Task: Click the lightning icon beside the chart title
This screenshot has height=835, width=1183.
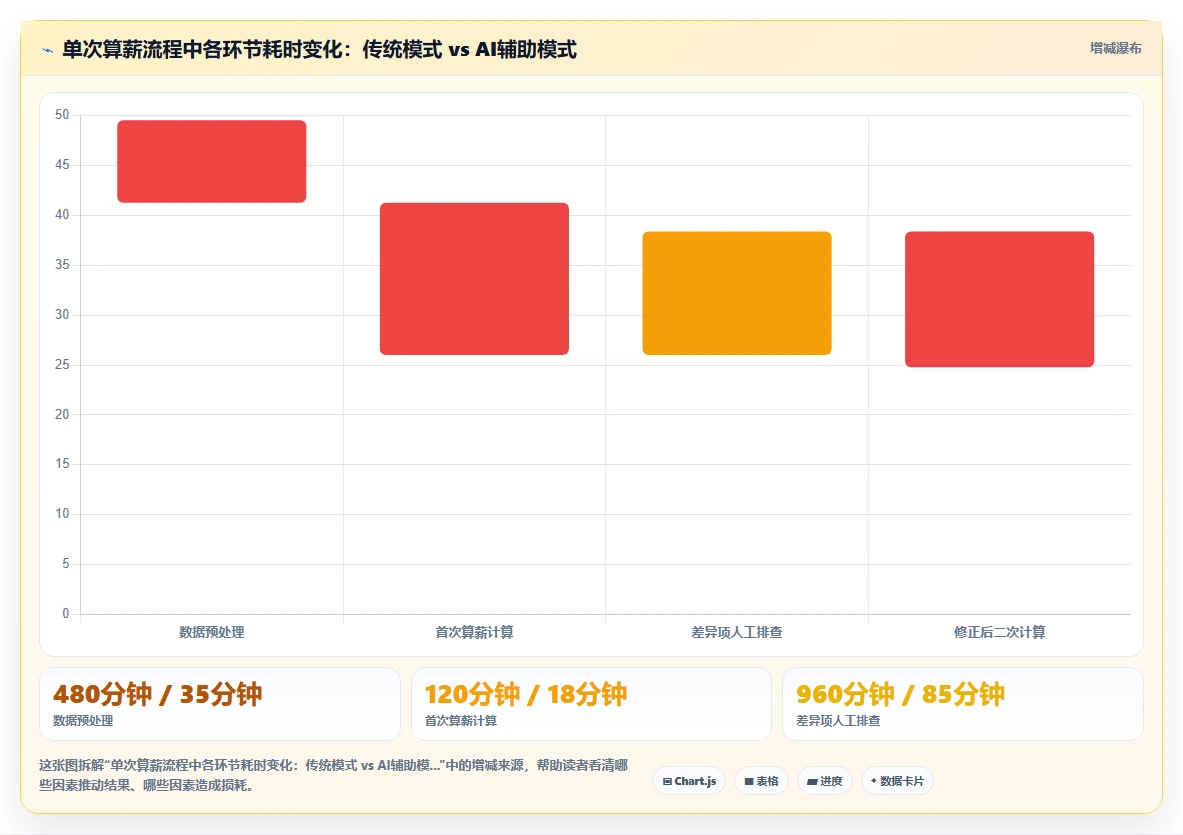Action: coord(48,51)
